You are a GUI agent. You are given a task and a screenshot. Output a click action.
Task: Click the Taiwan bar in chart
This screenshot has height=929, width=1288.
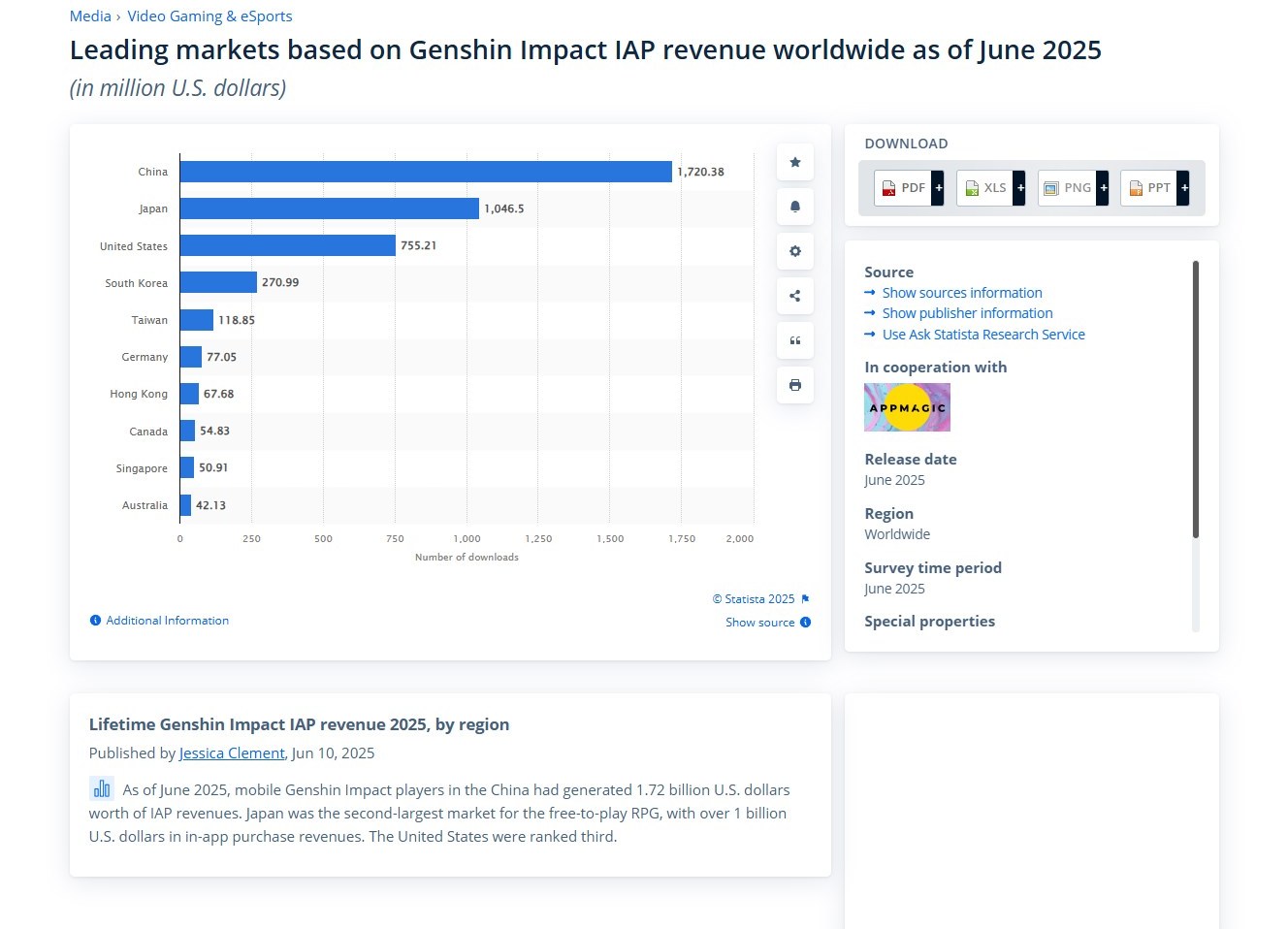pyautogui.click(x=197, y=320)
